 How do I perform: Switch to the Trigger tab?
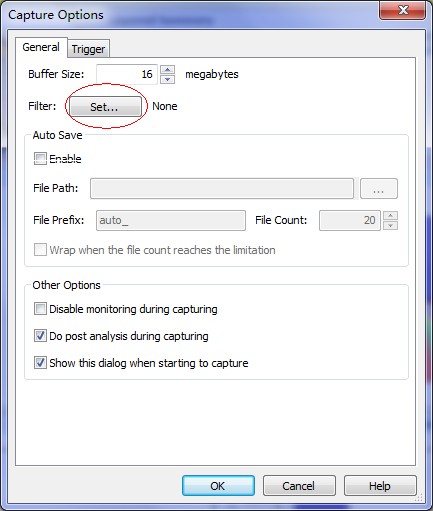pyautogui.click(x=88, y=49)
